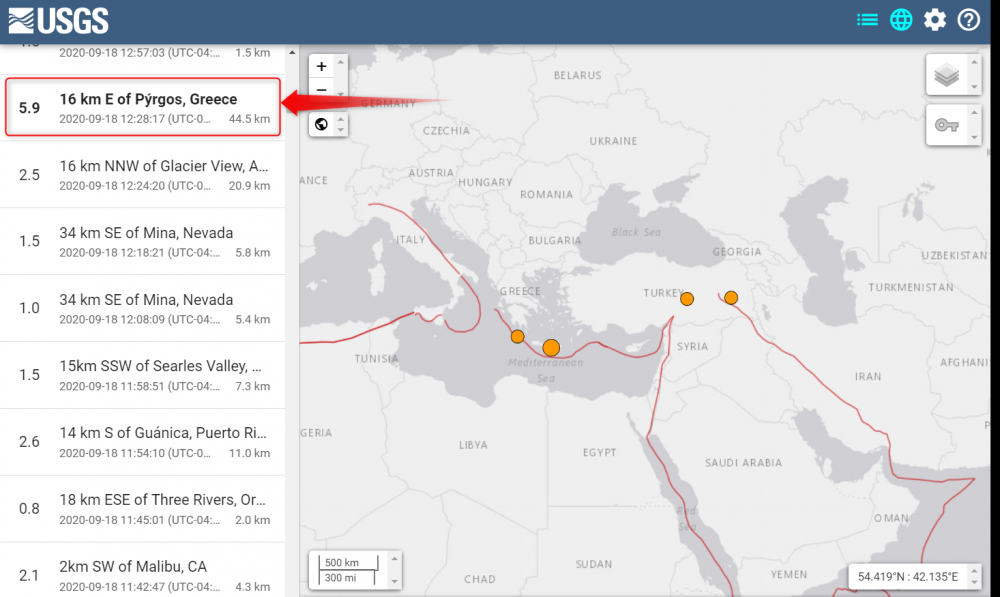This screenshot has height=597, width=1000.
Task: Zoom in with the plus button
Action: tap(321, 66)
